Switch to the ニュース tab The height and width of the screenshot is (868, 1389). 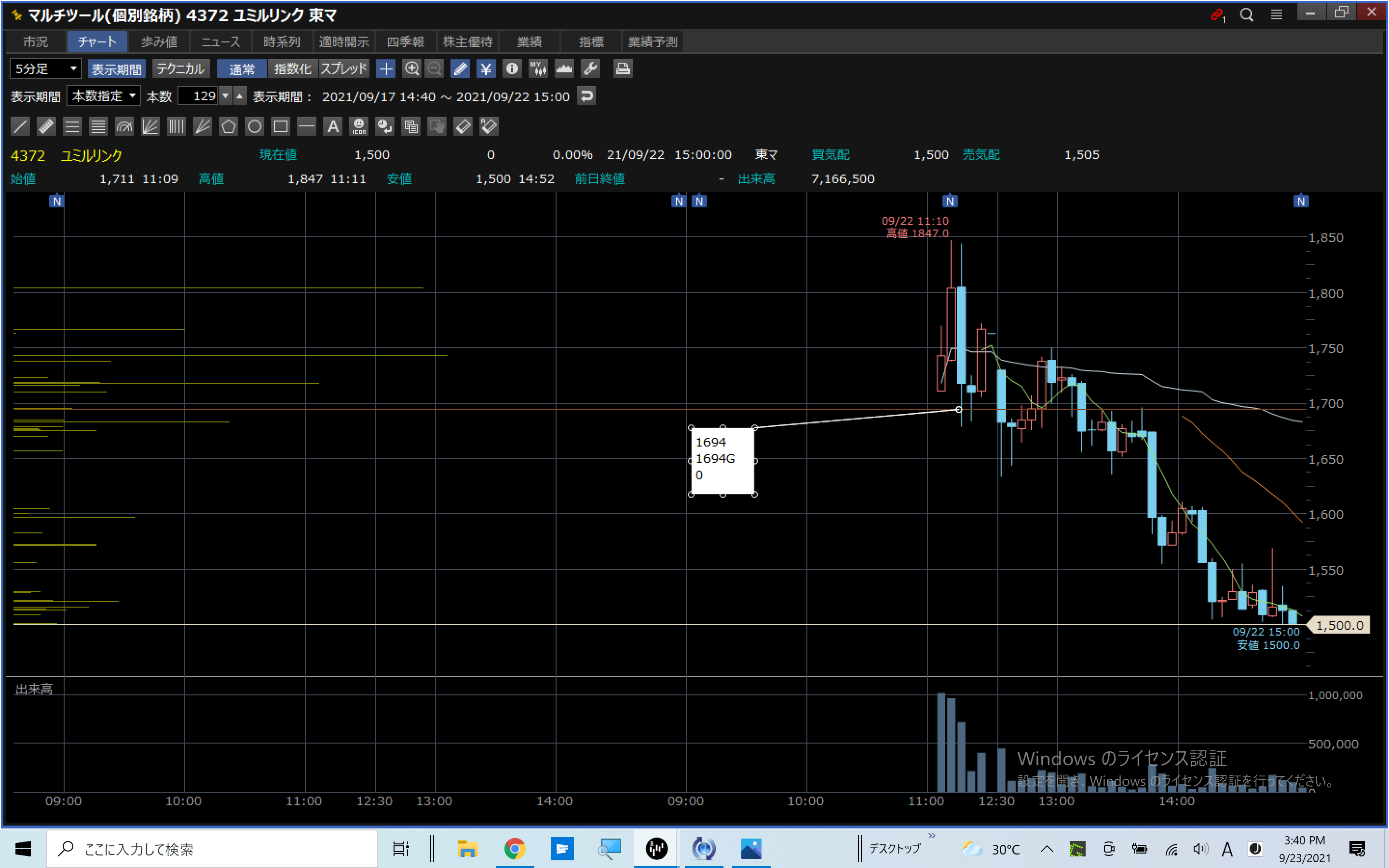[x=220, y=42]
